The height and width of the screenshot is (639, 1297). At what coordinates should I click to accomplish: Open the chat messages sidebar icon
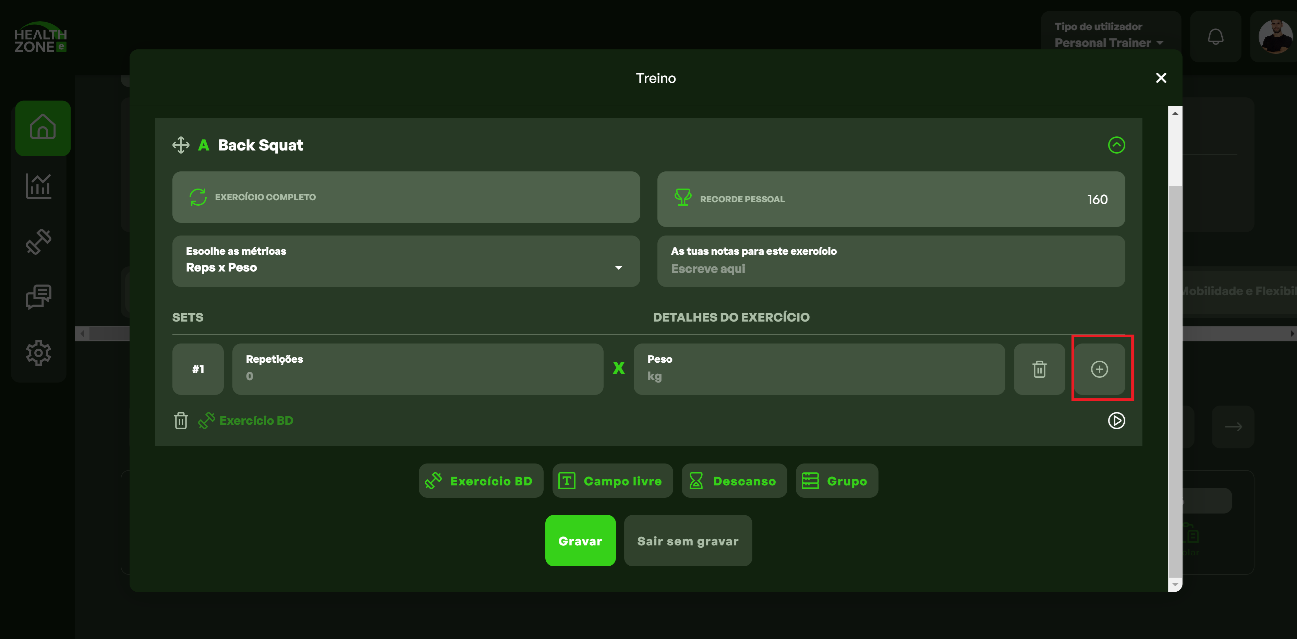[x=40, y=297]
